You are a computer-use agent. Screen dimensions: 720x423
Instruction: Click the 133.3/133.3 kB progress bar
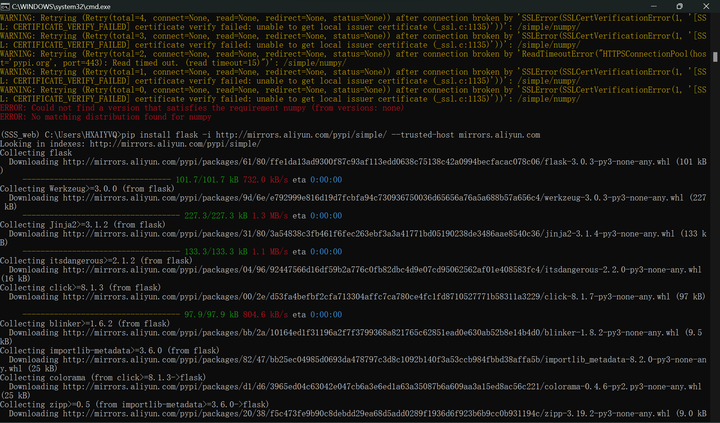pos(101,252)
